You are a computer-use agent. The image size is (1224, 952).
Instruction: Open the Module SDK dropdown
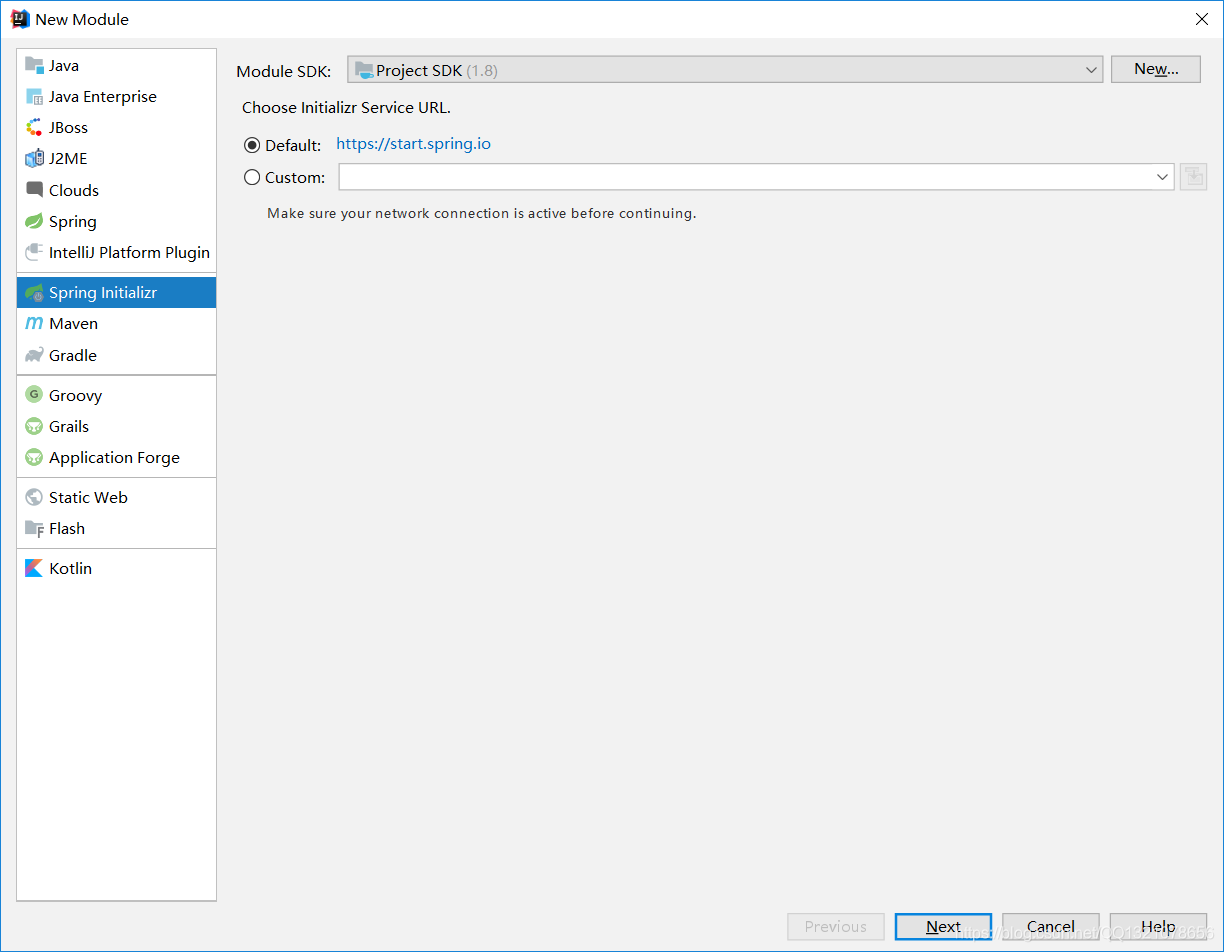coord(725,70)
